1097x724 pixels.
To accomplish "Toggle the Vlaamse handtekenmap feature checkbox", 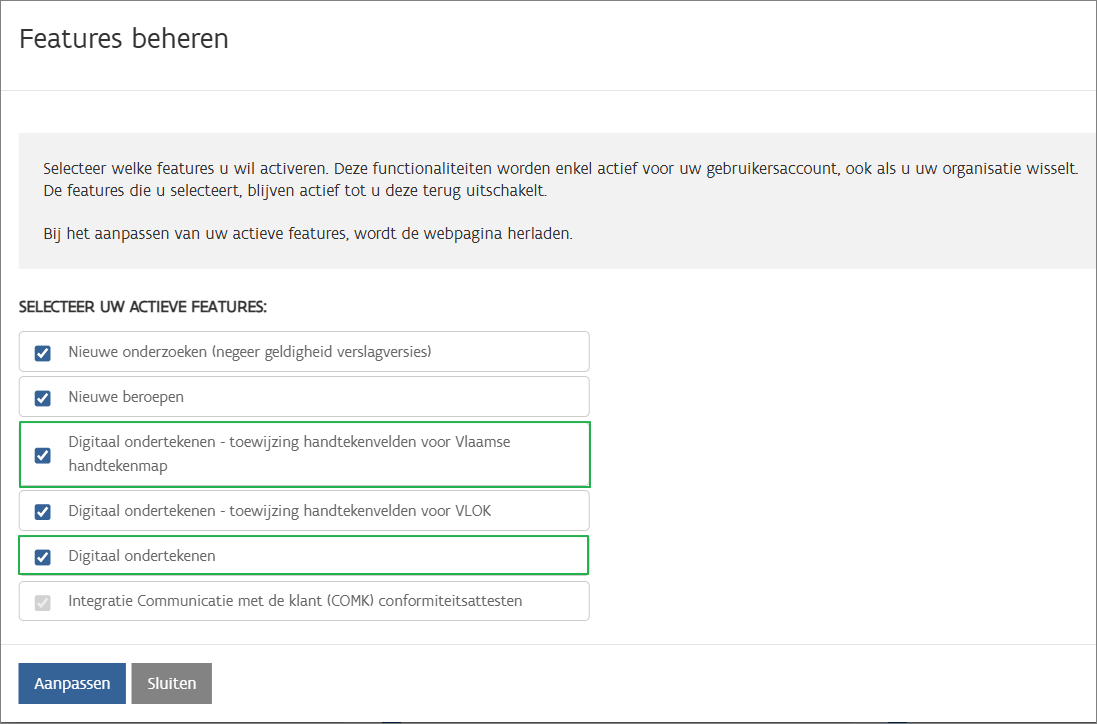I will coord(43,455).
